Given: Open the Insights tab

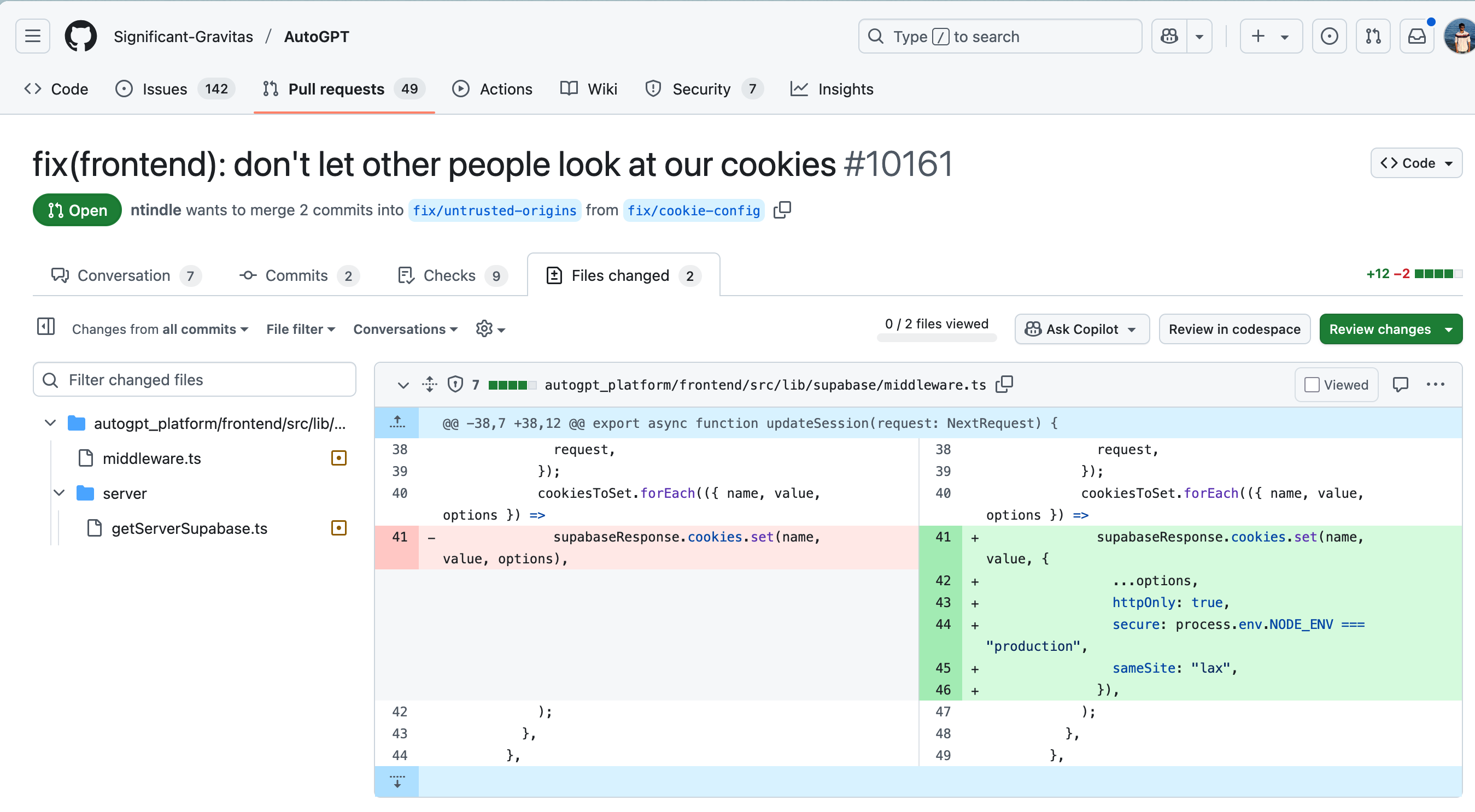Looking at the screenshot, I should point(832,89).
